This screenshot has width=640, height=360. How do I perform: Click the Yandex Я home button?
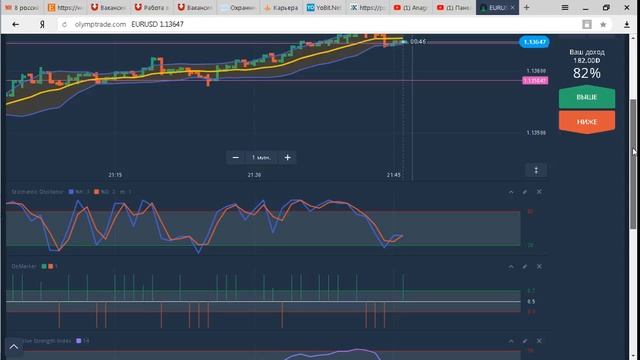(x=42, y=24)
